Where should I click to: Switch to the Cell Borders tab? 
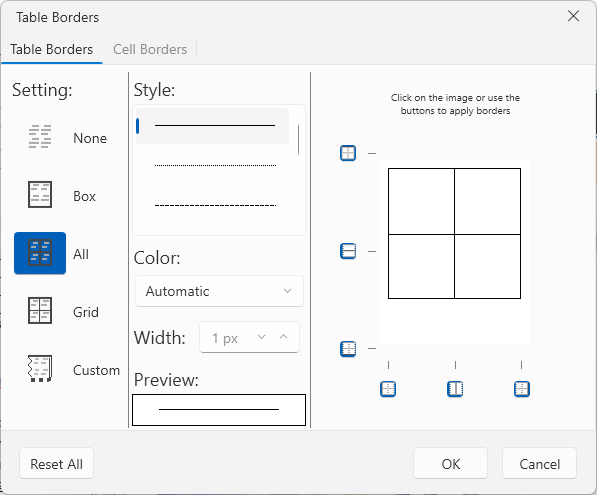(x=150, y=50)
